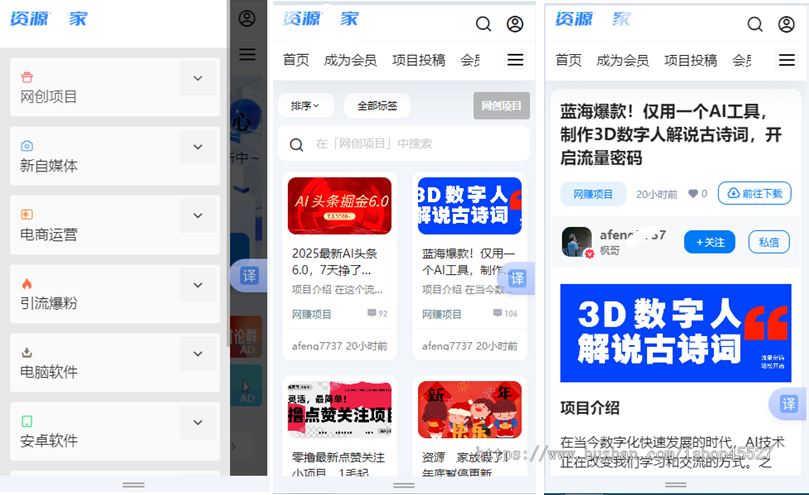Click the heart like icon on article
Image resolution: width=809 pixels, height=495 pixels.
tap(693, 194)
